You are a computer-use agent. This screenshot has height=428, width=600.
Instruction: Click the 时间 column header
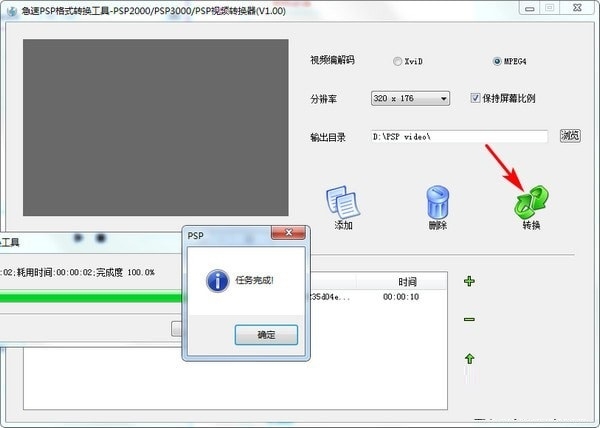point(401,282)
